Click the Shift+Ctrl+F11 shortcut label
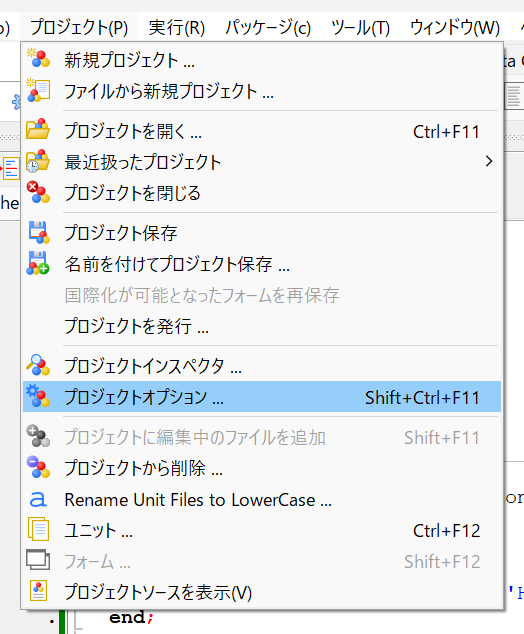The image size is (524, 634). click(422, 398)
